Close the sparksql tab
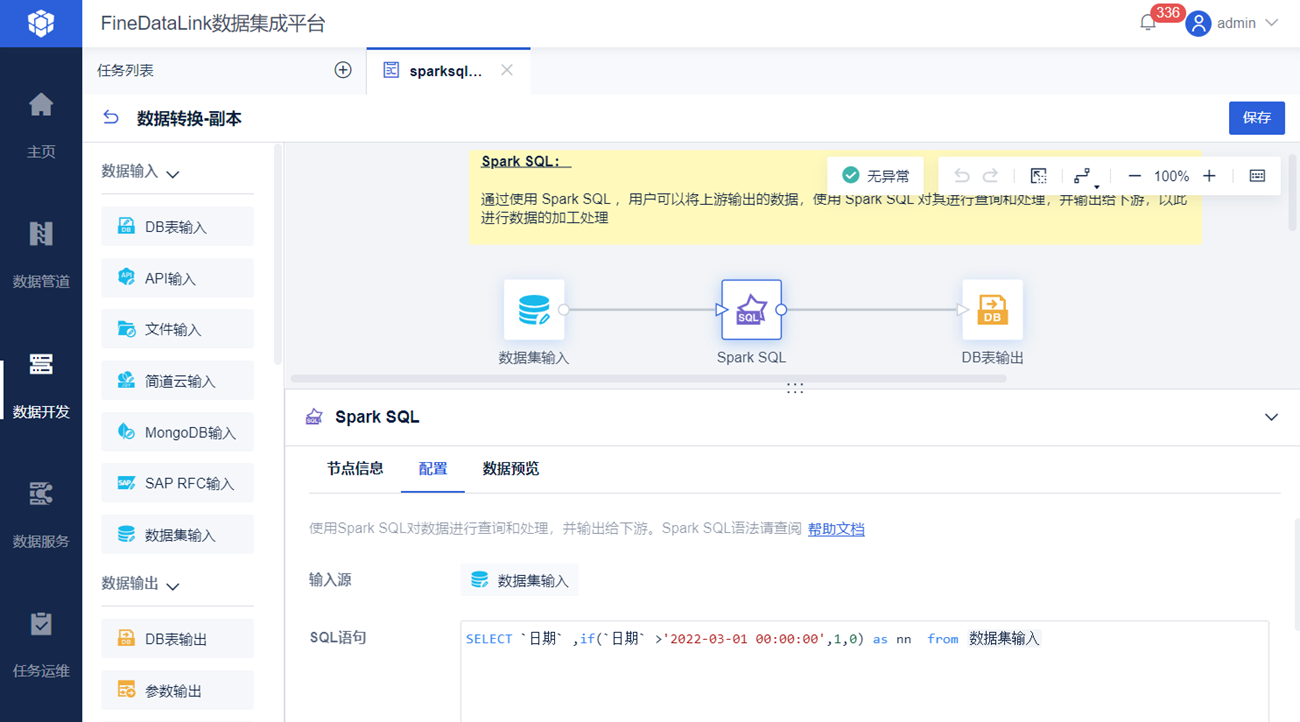The width and height of the screenshot is (1300, 722). tap(507, 70)
